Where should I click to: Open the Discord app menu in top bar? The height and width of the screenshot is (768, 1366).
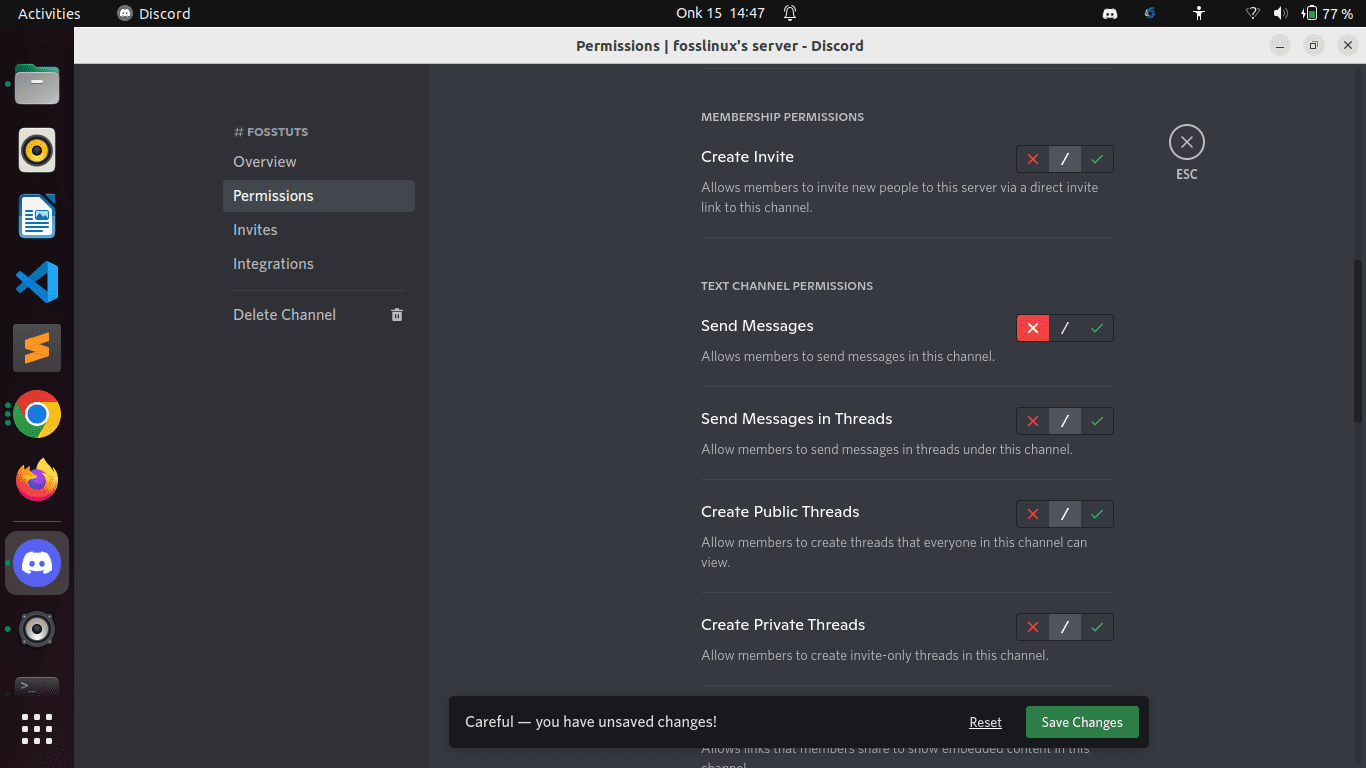click(154, 13)
